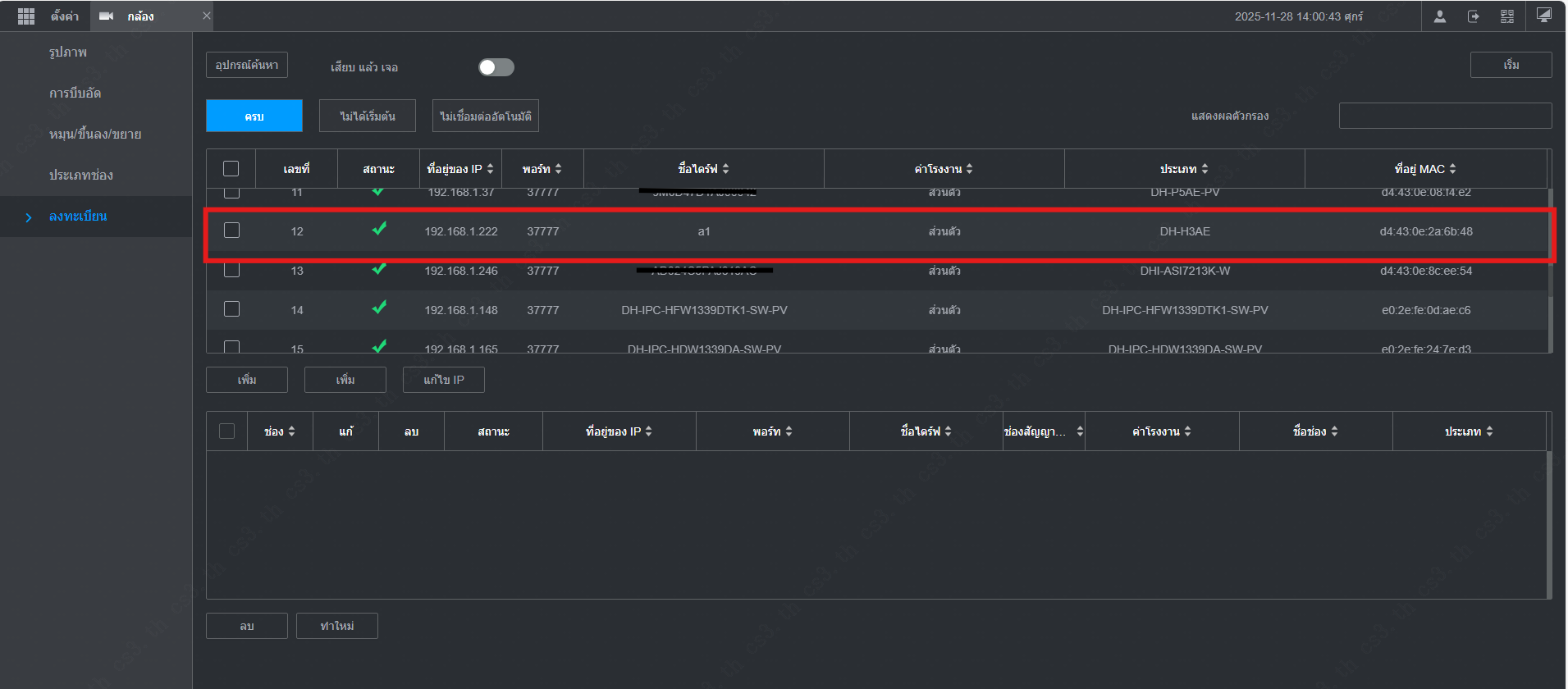Click the camera icon on กล้อง tab
The width and height of the screenshot is (1568, 689).
(x=106, y=16)
